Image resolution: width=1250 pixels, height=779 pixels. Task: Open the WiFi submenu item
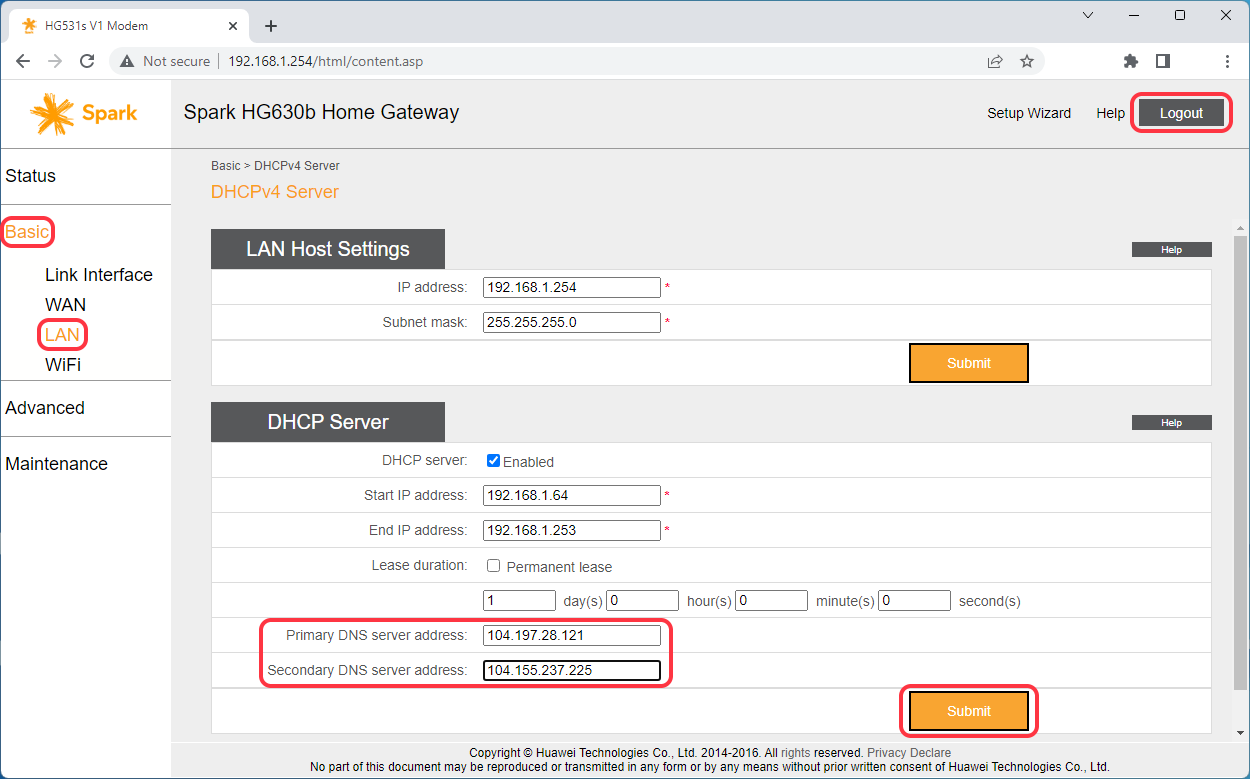[x=63, y=365]
